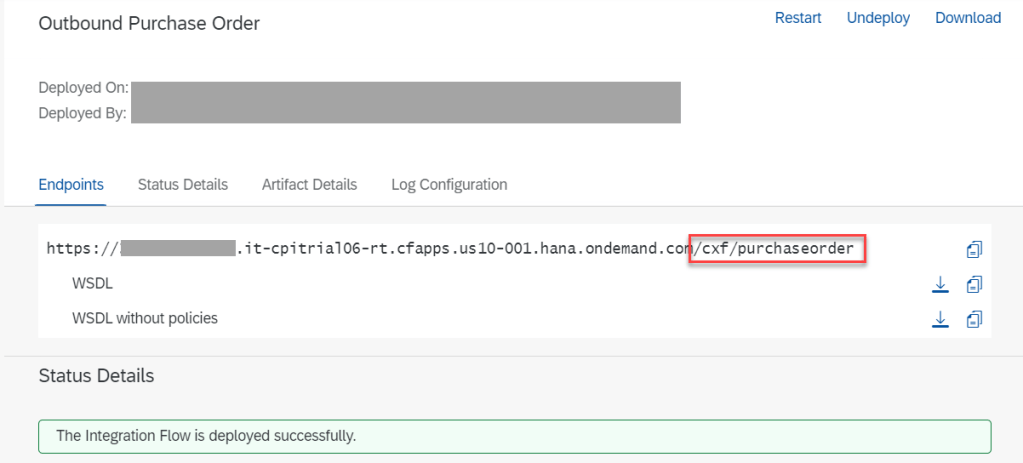The height and width of the screenshot is (463, 1023).
Task: Select the Log Configuration tab
Action: point(449,184)
